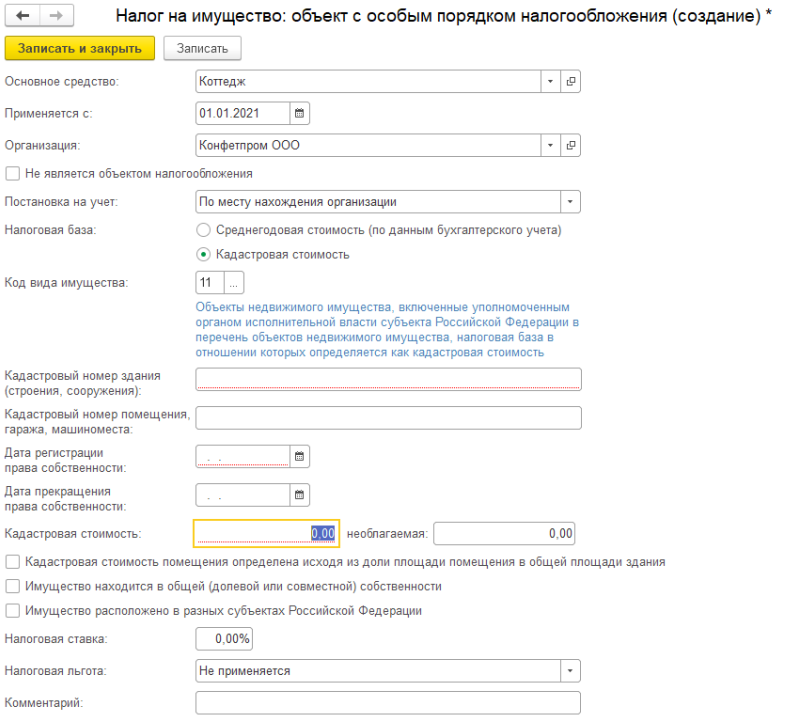Open the Коттедж asset card icon
Image resolution: width=800 pixels, height=722 pixels.
pos(570,82)
